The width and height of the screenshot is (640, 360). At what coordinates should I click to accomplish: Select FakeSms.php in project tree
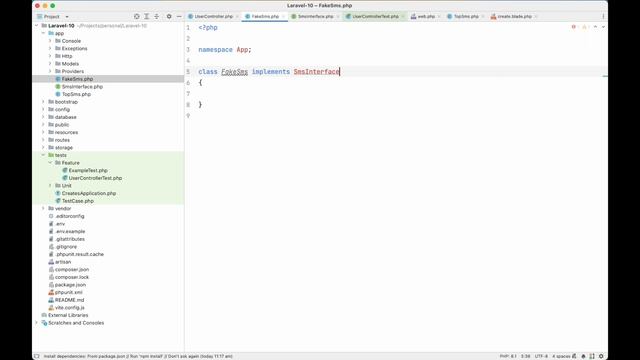(77, 79)
